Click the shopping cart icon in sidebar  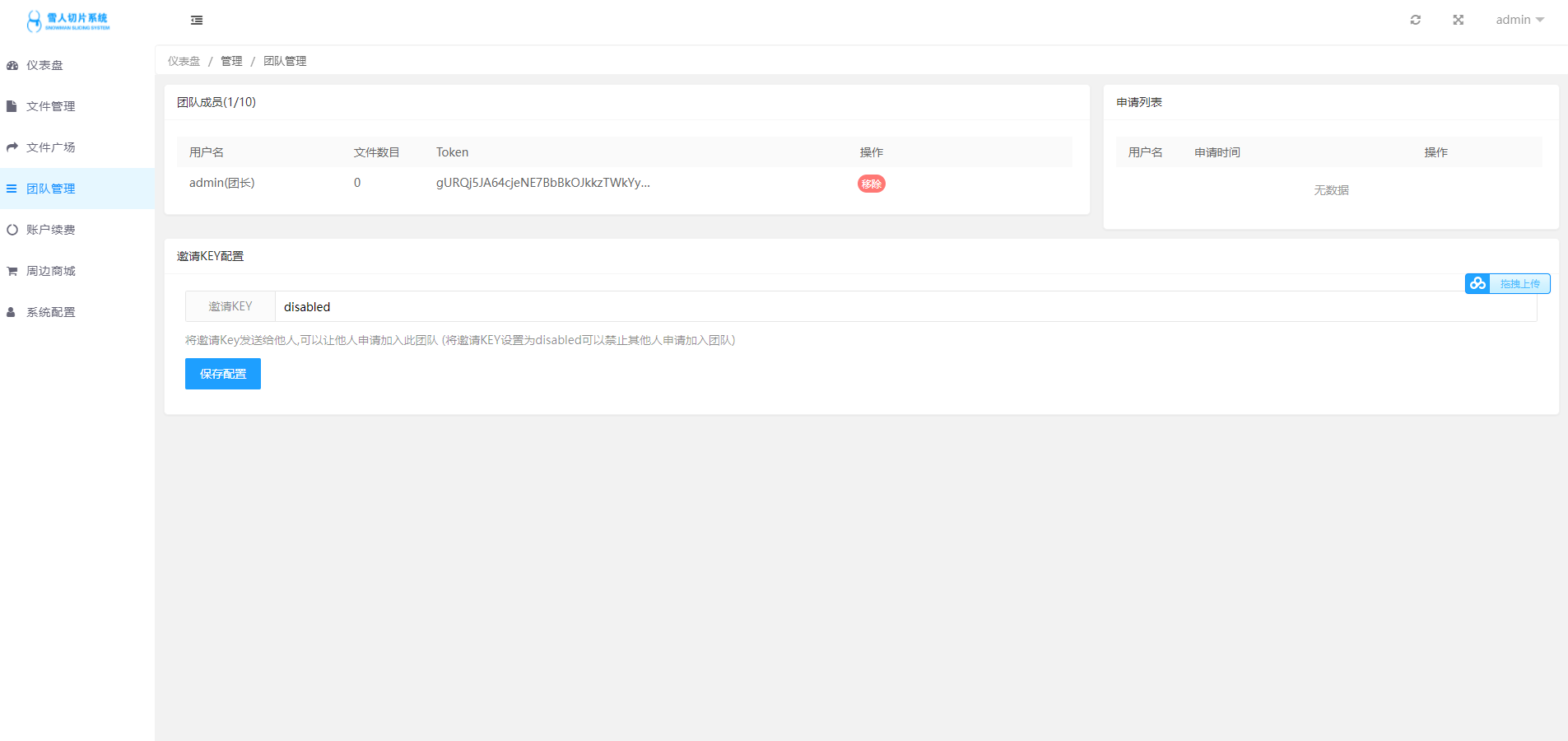12,271
